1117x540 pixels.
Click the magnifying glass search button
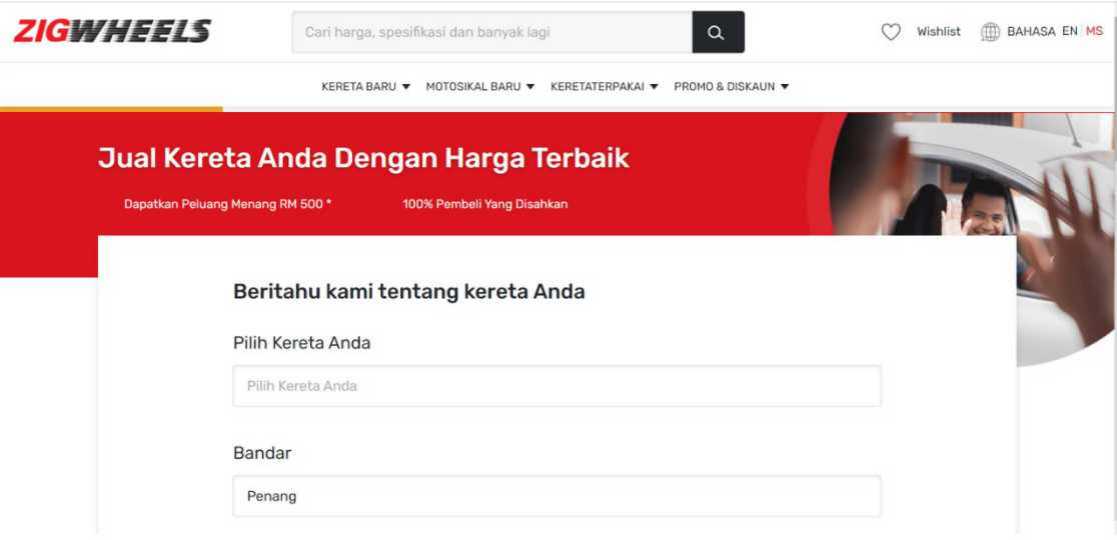click(717, 32)
